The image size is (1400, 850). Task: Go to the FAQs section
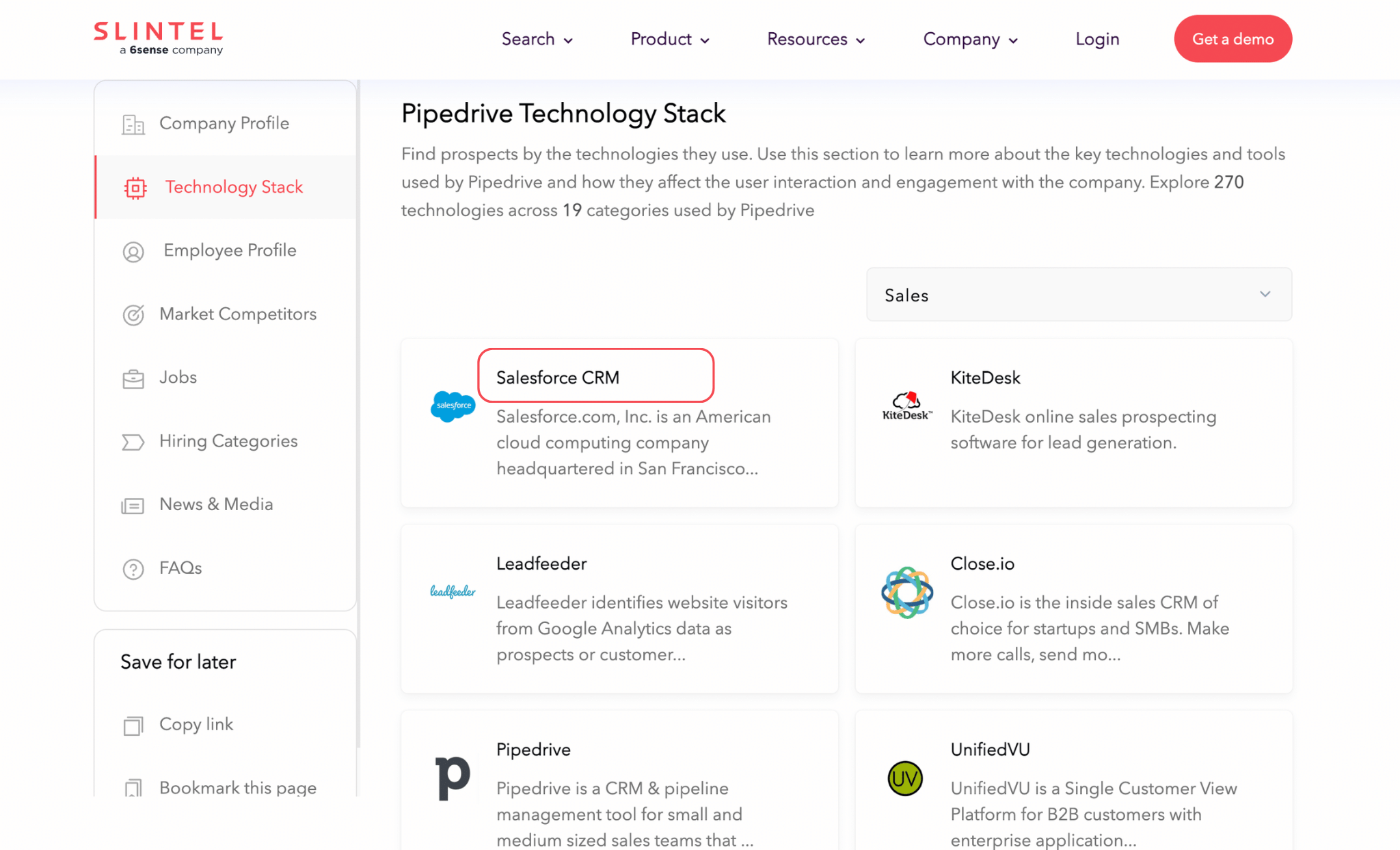tap(226, 569)
